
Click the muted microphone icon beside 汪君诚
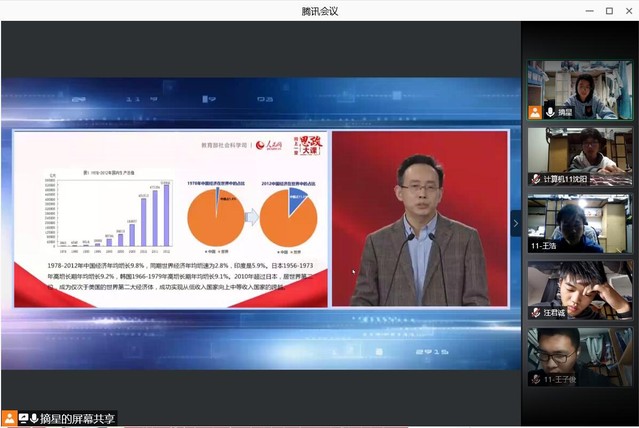(536, 313)
